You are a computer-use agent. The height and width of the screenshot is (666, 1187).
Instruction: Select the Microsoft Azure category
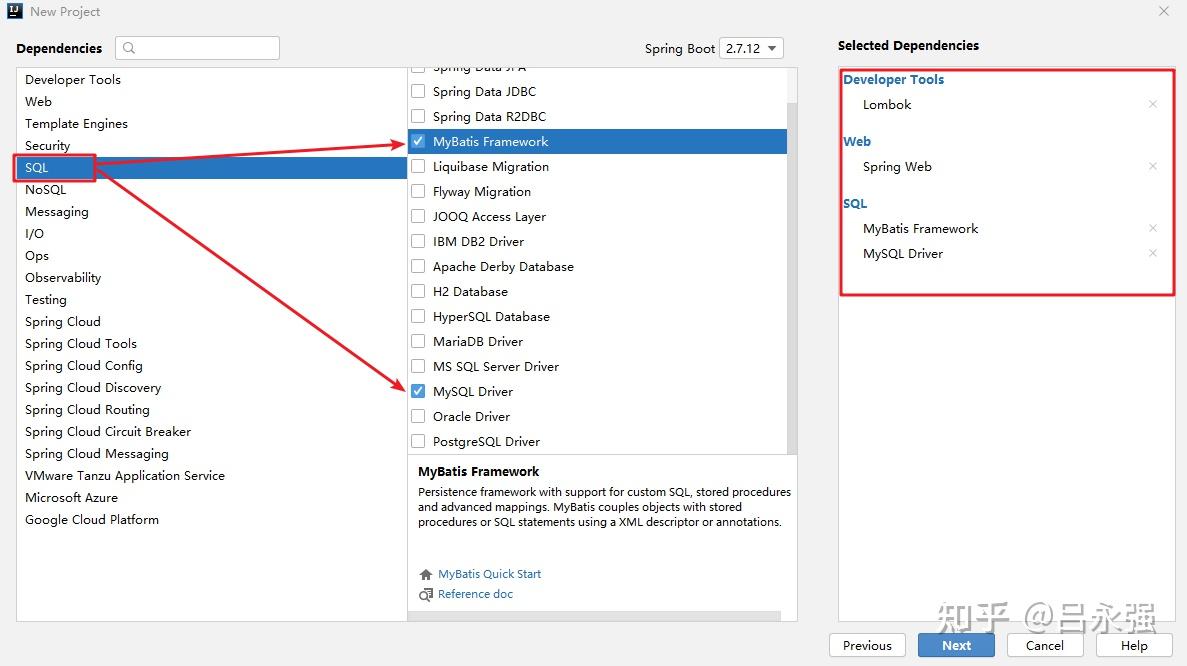[211, 496]
